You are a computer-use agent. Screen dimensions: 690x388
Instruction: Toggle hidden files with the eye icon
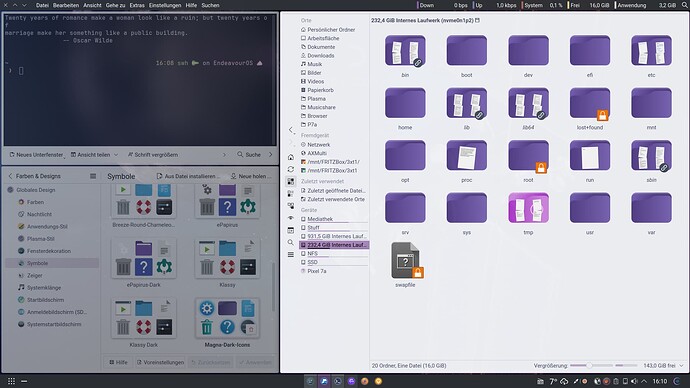tap(290, 218)
